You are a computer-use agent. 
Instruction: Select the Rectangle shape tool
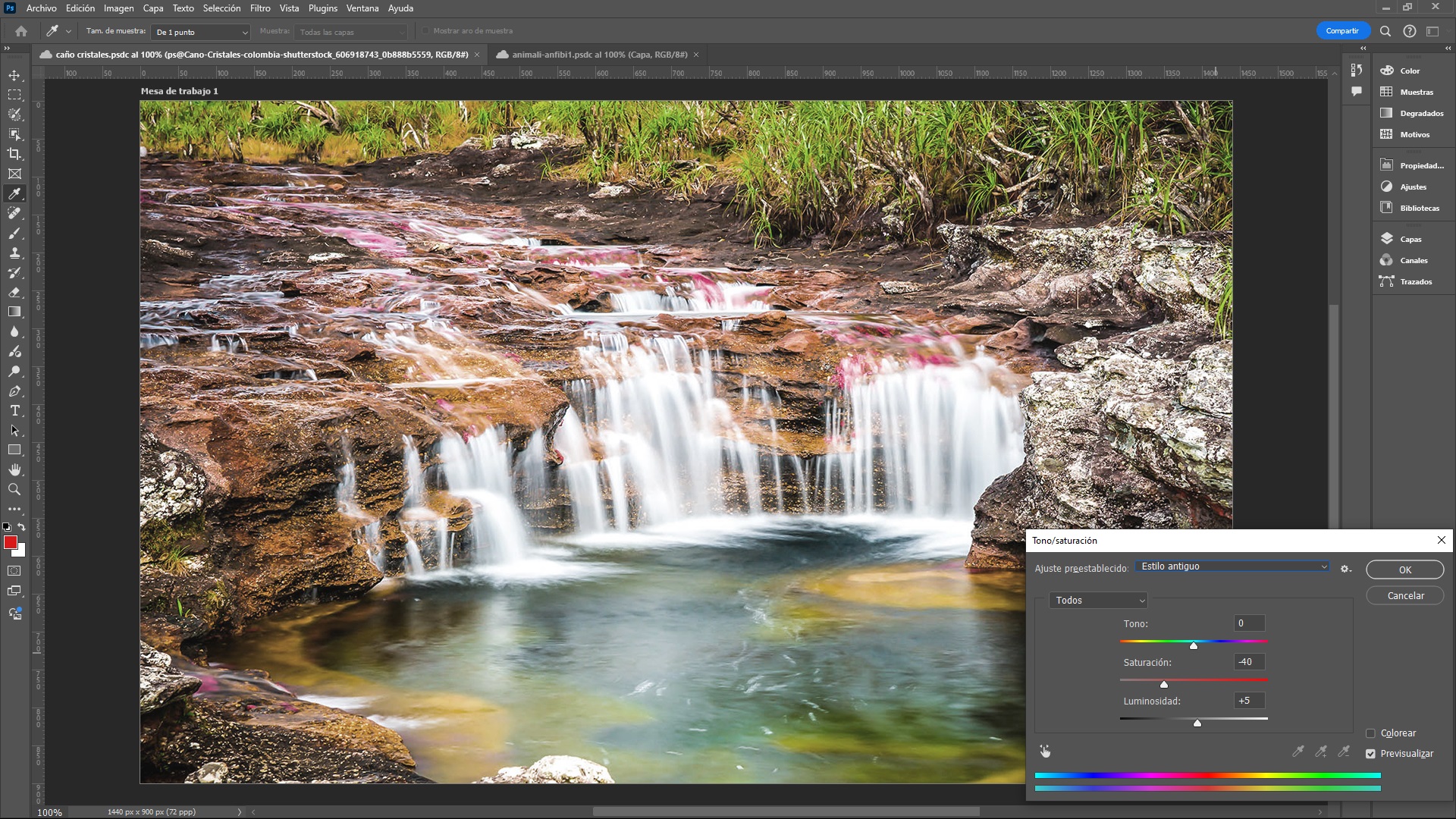tap(14, 450)
